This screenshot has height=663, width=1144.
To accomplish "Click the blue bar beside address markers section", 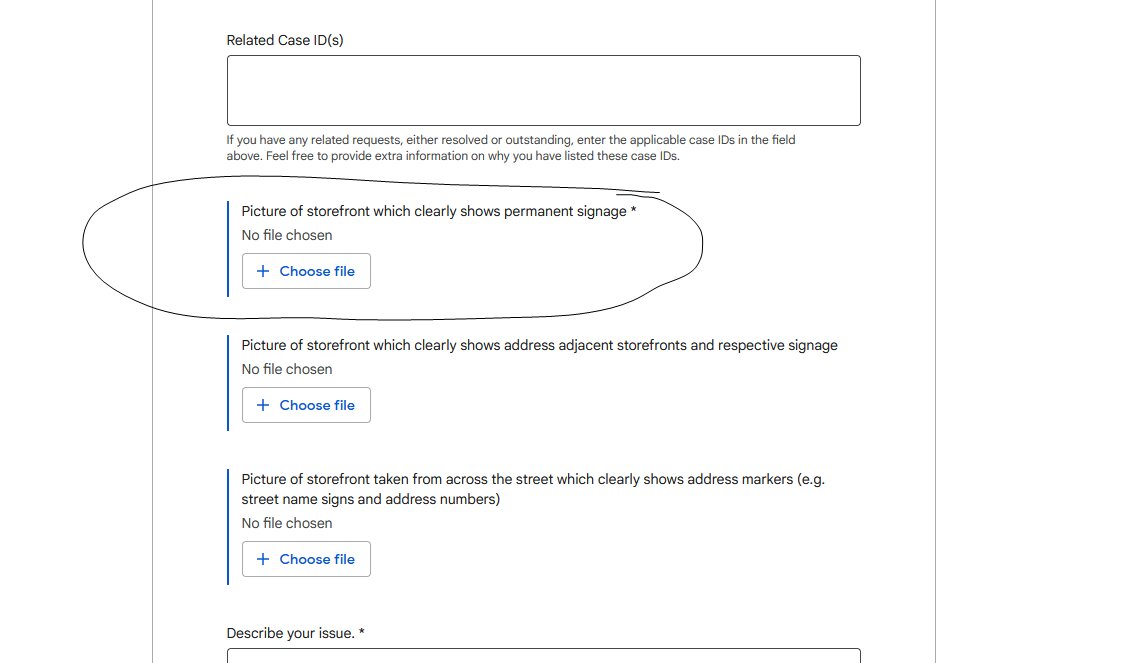I will [228, 527].
